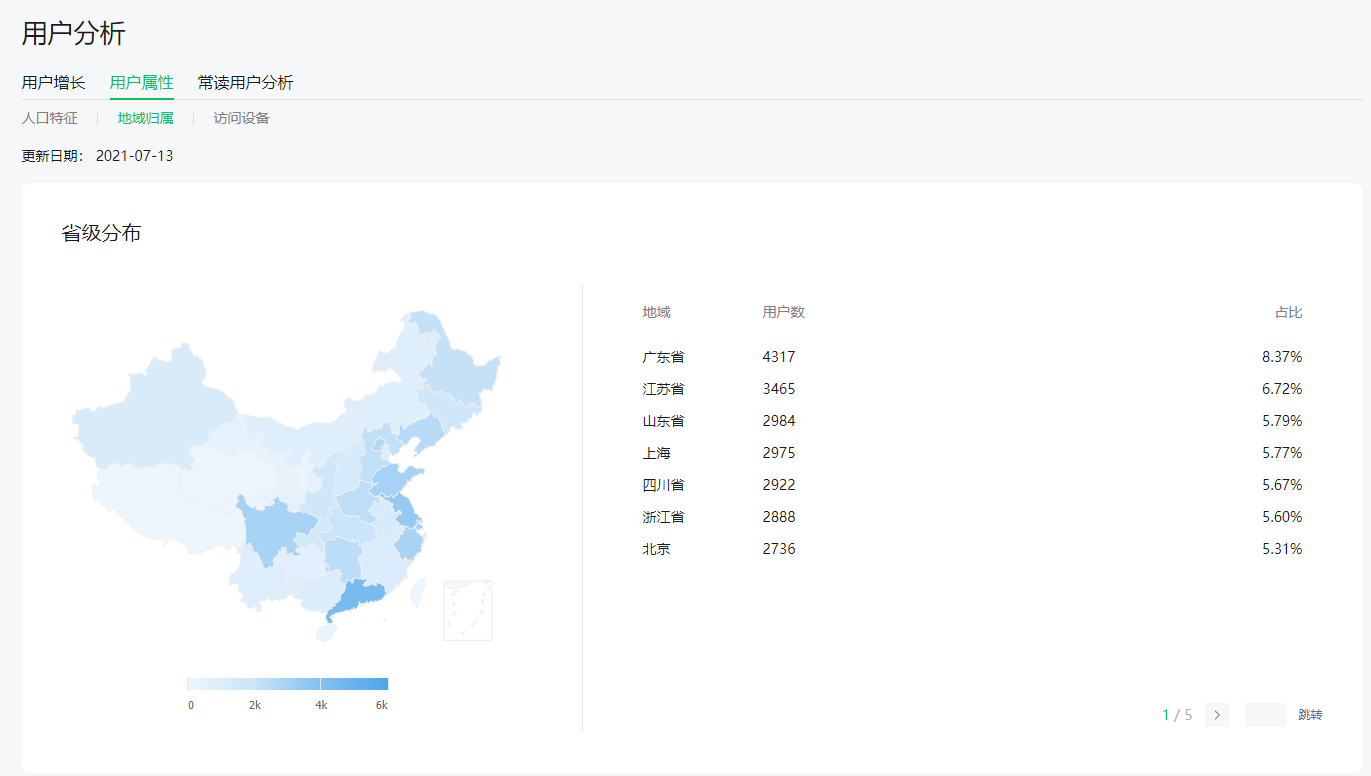
Task: Select the 地域归属 sub-tab
Action: [145, 118]
